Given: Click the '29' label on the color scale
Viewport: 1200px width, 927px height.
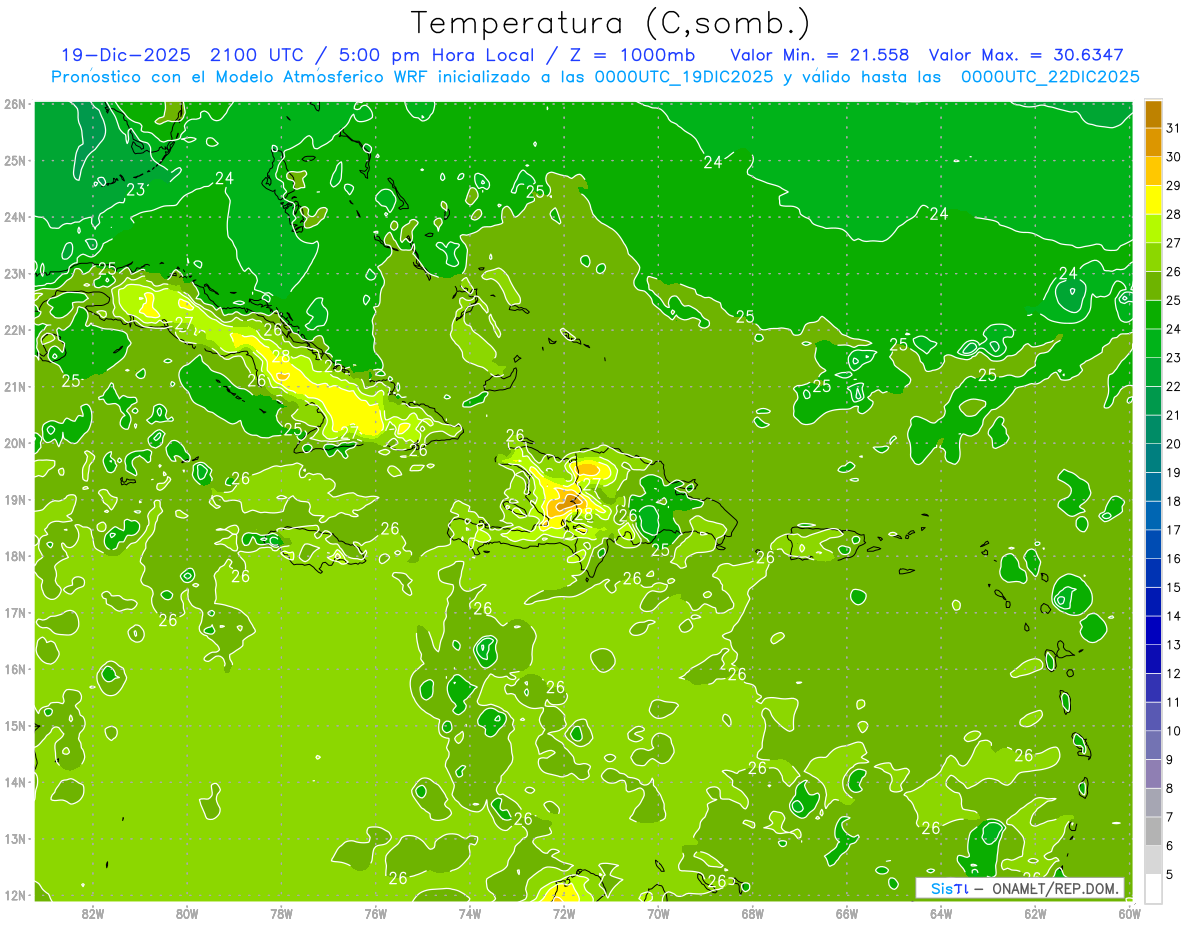Looking at the screenshot, I should point(1174,186).
